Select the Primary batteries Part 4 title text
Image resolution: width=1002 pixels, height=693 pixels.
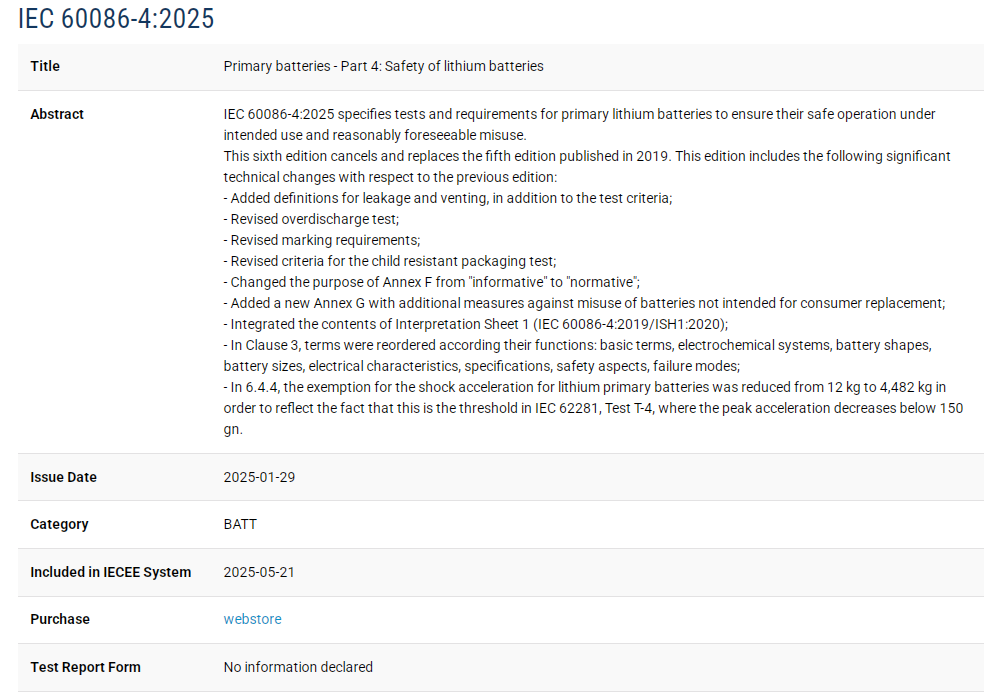[x=383, y=66]
